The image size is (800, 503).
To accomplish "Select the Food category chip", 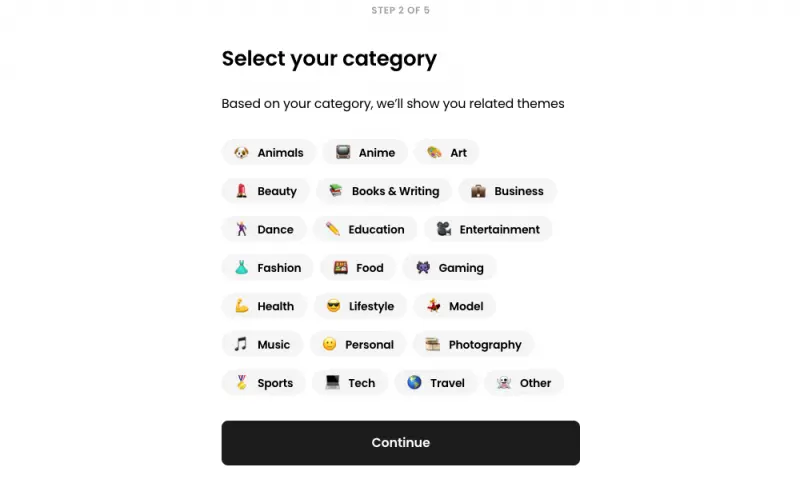I will pyautogui.click(x=358, y=268).
